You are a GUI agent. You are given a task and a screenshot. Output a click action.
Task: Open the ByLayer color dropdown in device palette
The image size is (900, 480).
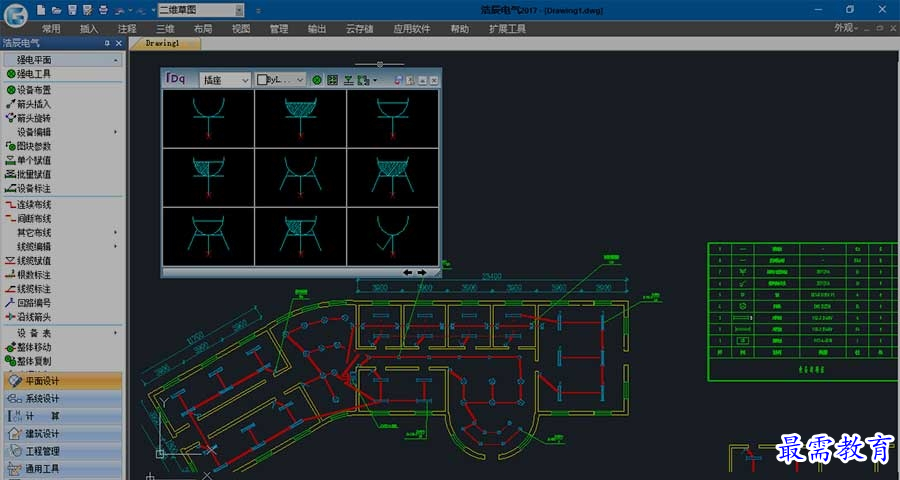pyautogui.click(x=280, y=80)
